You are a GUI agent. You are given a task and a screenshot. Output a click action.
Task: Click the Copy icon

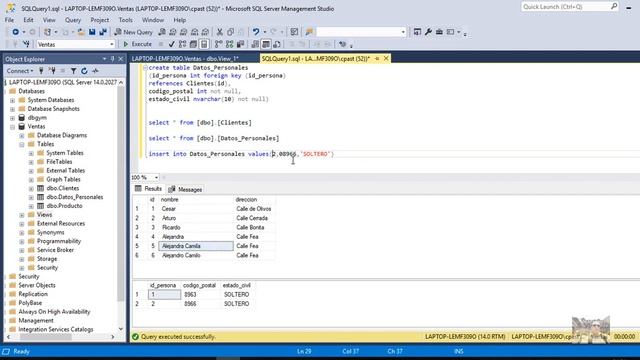(231, 32)
